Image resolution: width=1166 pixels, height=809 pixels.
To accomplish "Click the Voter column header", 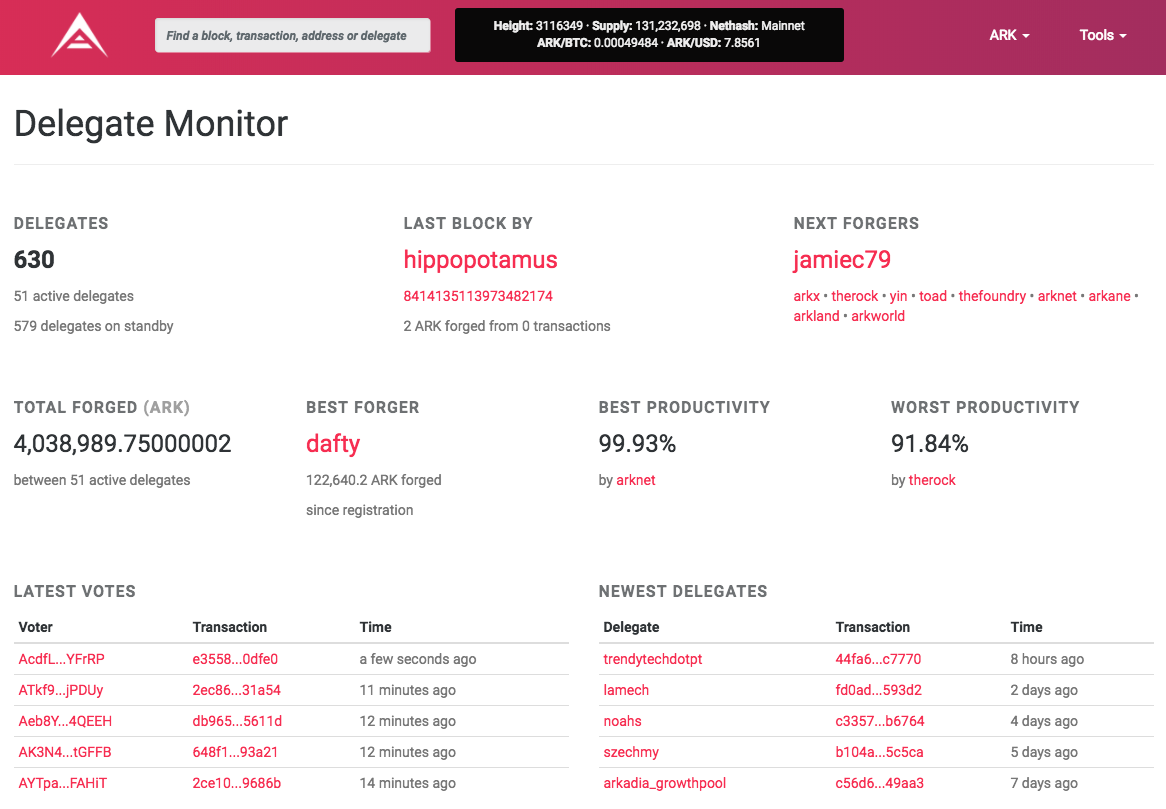I will [x=36, y=628].
